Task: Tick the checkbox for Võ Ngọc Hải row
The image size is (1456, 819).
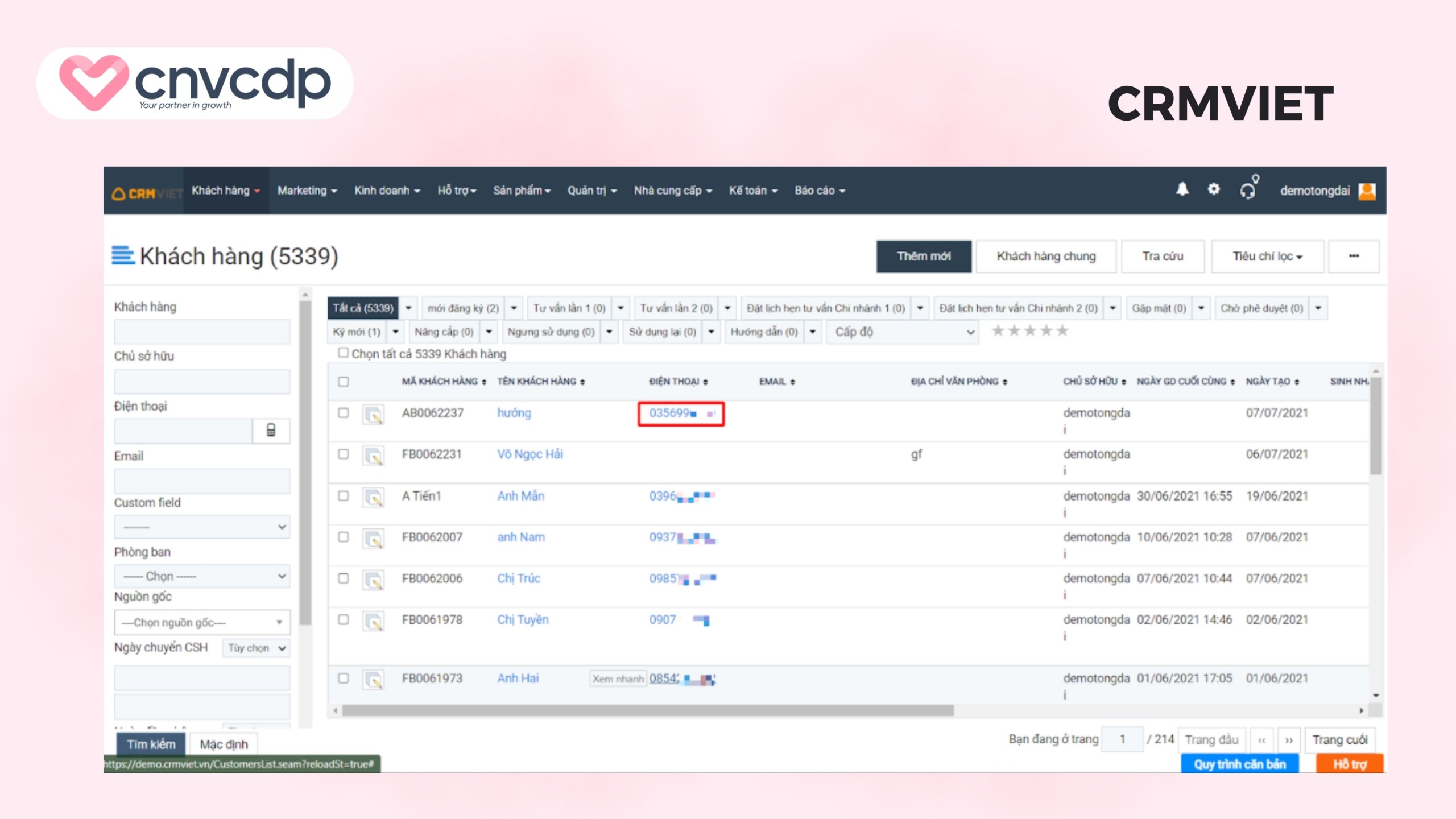Action: tap(343, 454)
